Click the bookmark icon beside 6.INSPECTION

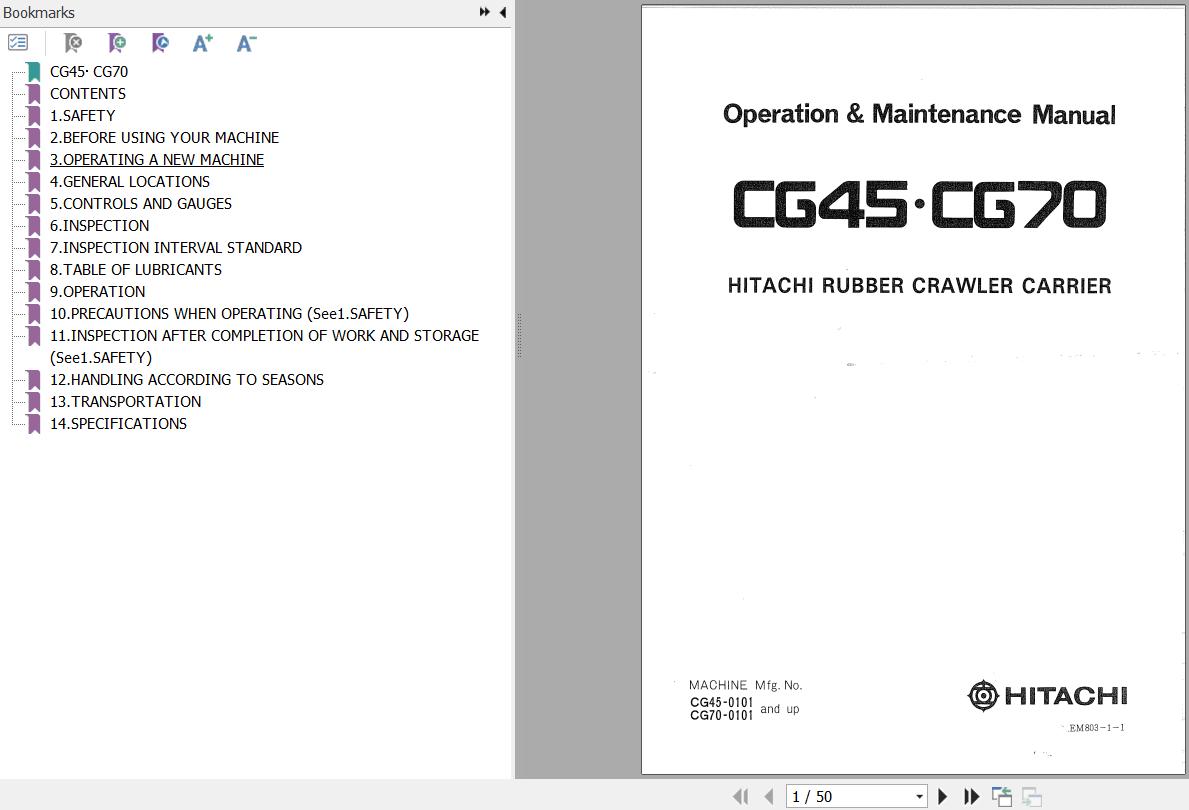point(33,226)
